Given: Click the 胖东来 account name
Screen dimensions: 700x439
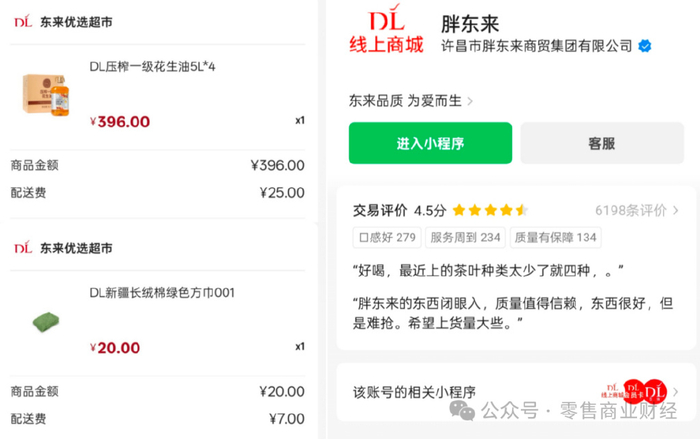Looking at the screenshot, I should coord(470,22).
